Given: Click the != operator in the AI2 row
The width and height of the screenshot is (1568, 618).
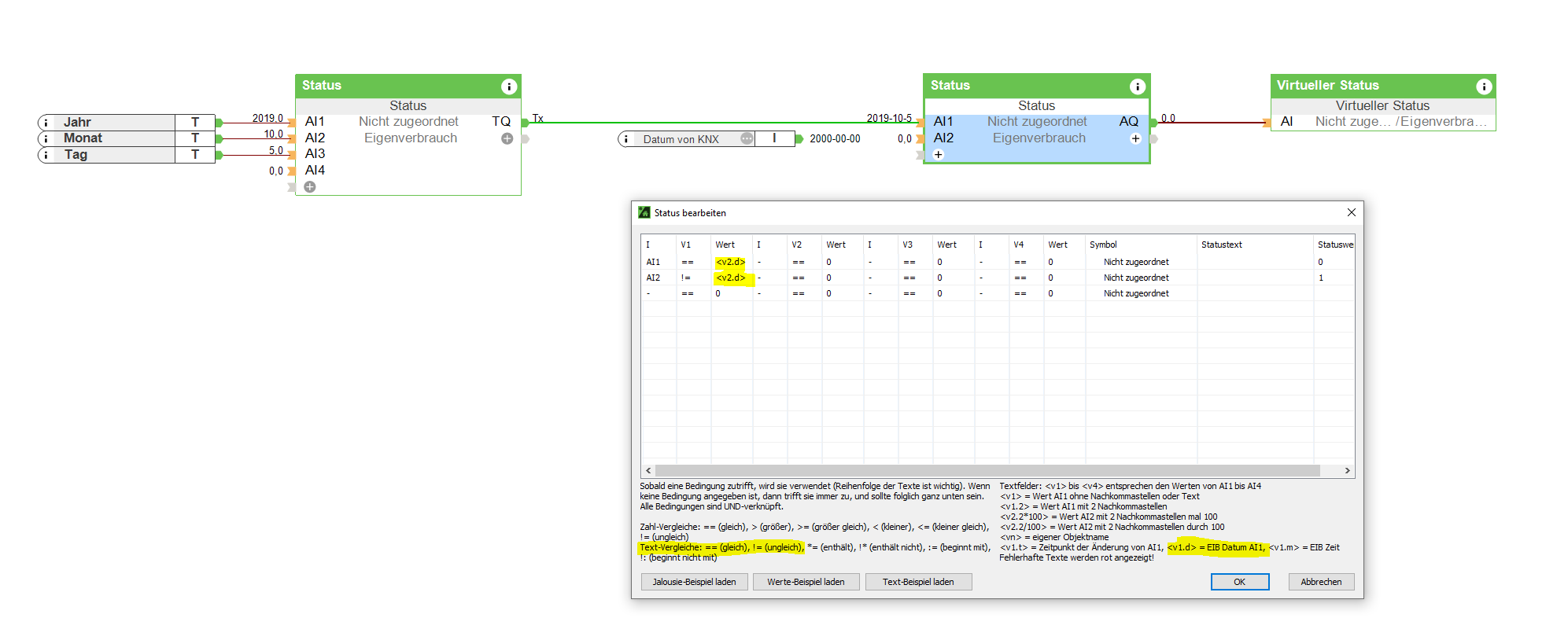Looking at the screenshot, I should click(x=686, y=278).
